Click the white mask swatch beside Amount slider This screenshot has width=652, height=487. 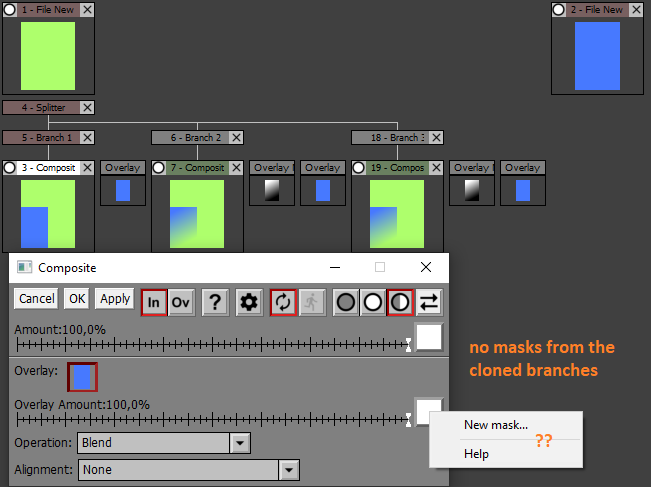(429, 337)
